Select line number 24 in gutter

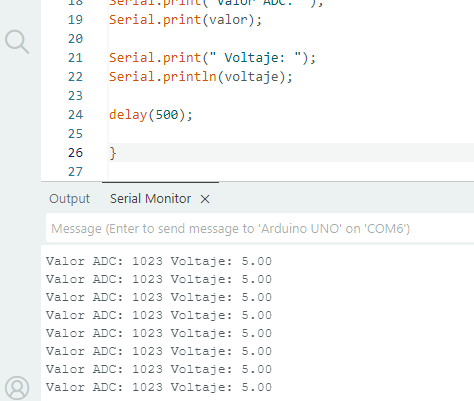[75, 115]
